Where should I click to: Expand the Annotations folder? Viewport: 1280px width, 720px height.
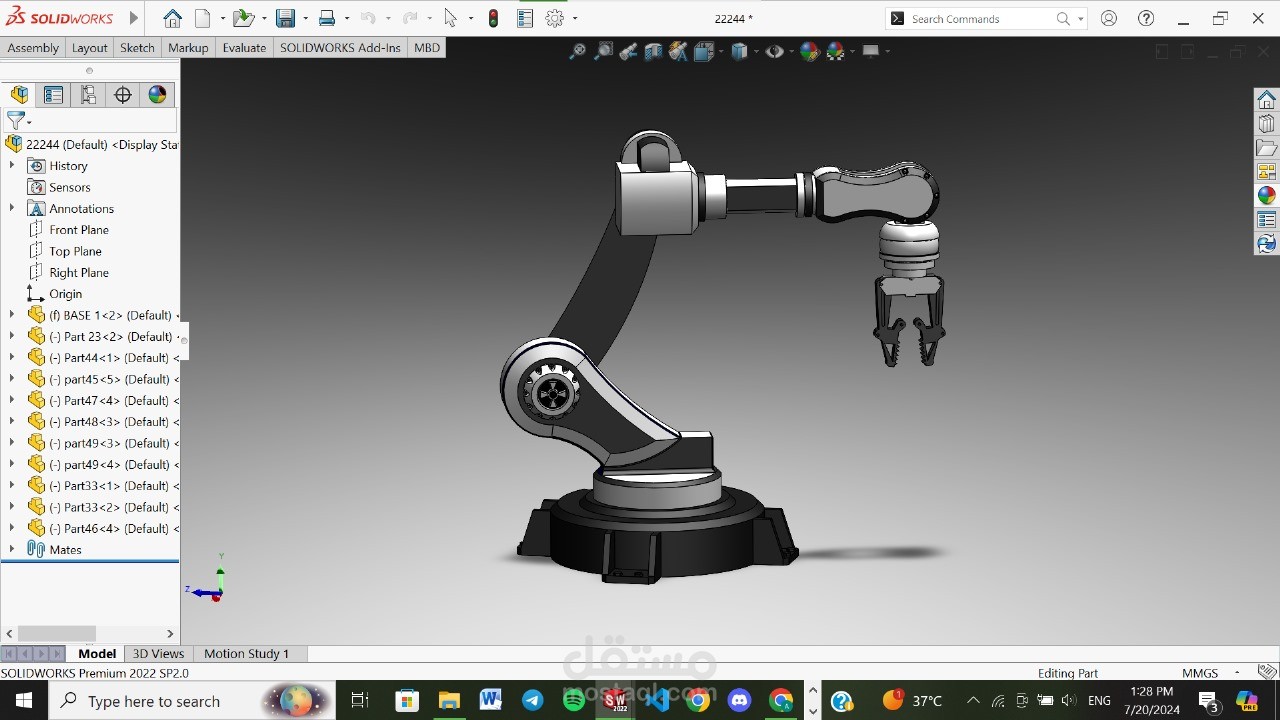pyautogui.click(x=10, y=208)
